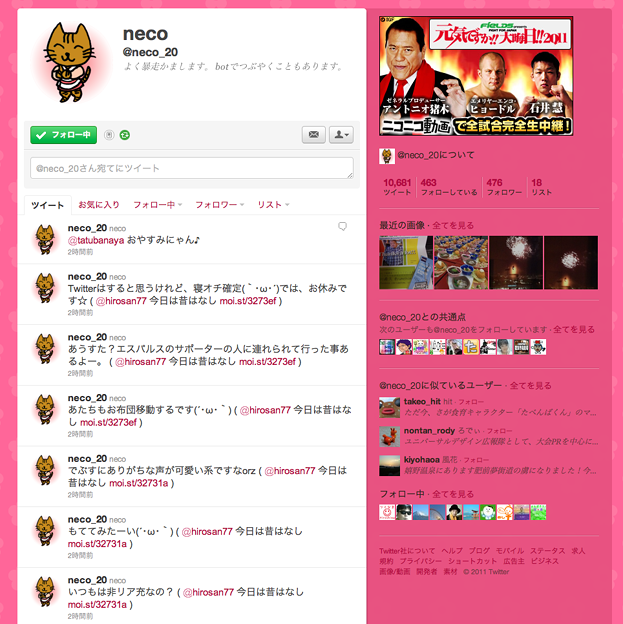The width and height of the screenshot is (623, 624).
Task: Open the last fireworks image thumbnail
Action: tap(570, 262)
